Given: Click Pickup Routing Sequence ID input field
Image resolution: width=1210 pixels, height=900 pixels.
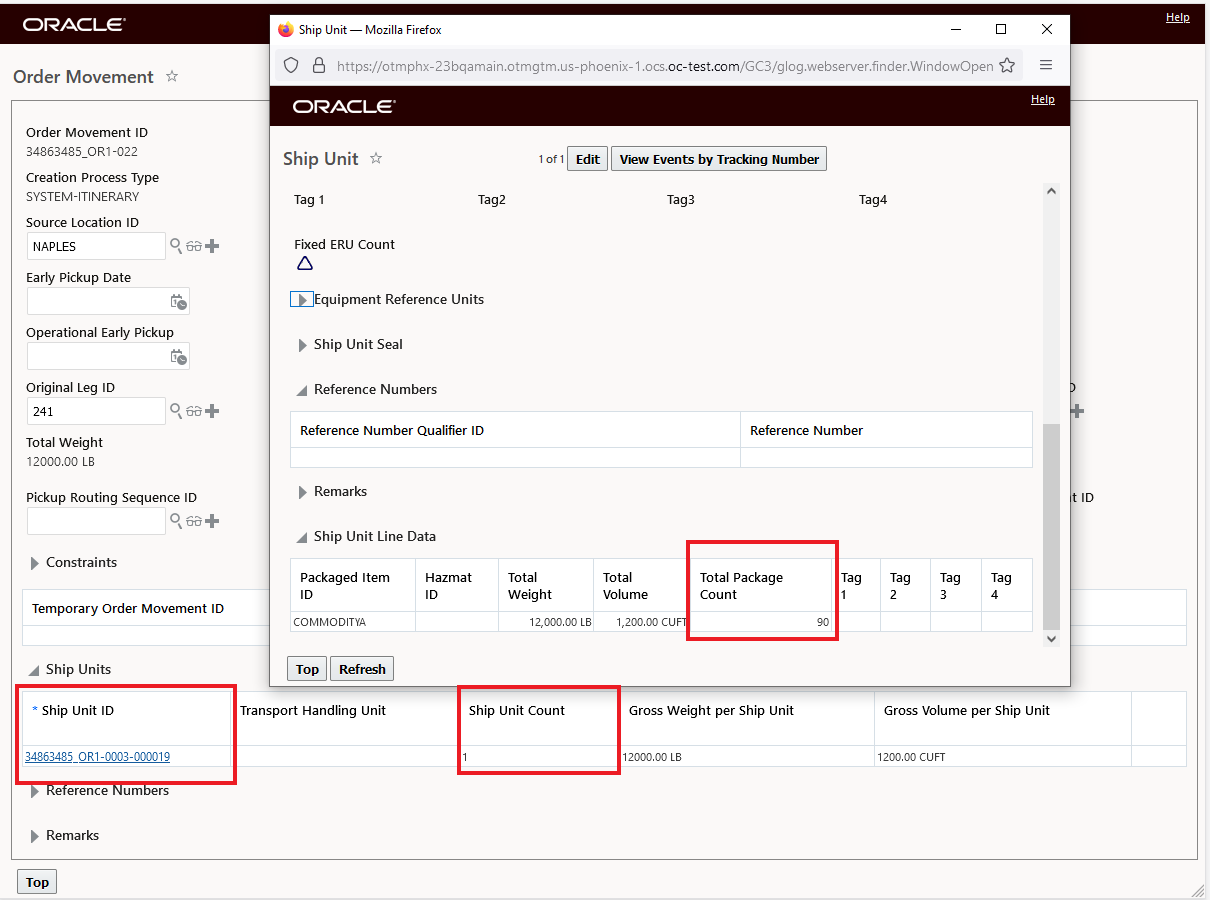Looking at the screenshot, I should pos(96,521).
